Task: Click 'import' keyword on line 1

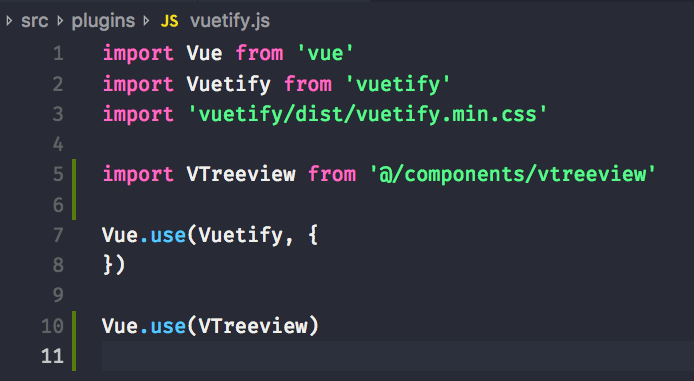Action: pyautogui.click(x=138, y=54)
